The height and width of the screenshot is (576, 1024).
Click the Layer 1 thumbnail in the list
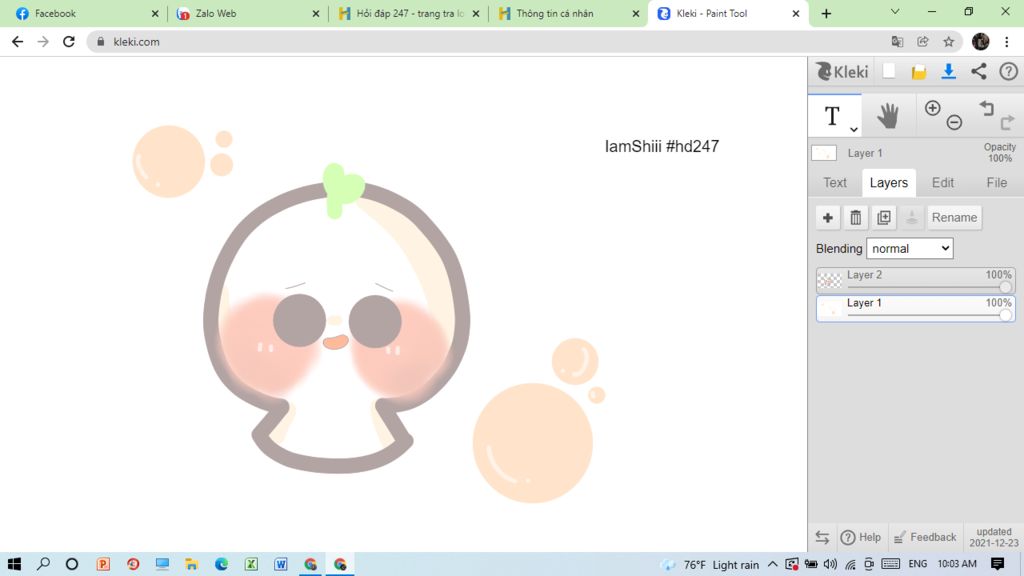829,308
